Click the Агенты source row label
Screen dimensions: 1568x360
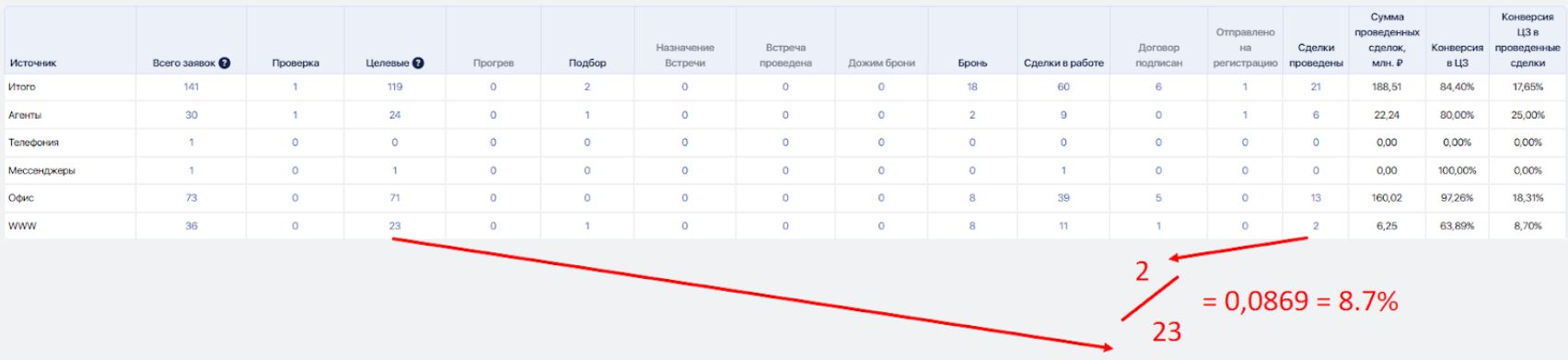[25, 115]
